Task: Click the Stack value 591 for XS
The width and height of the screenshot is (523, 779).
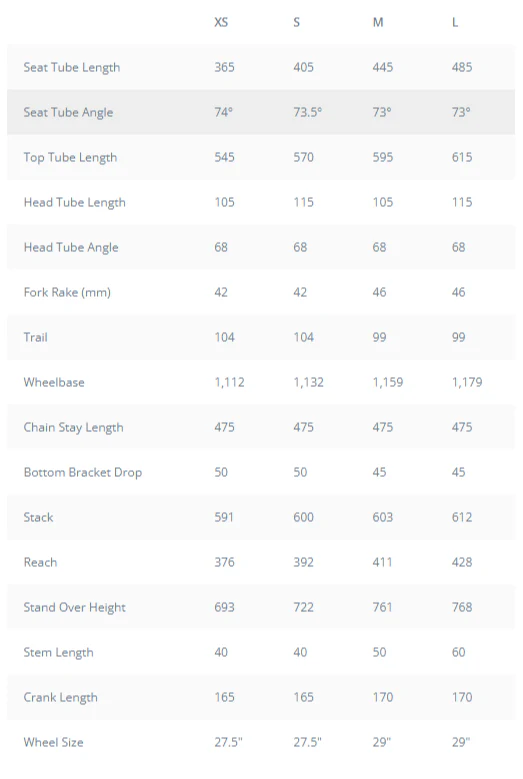Action: (224, 517)
